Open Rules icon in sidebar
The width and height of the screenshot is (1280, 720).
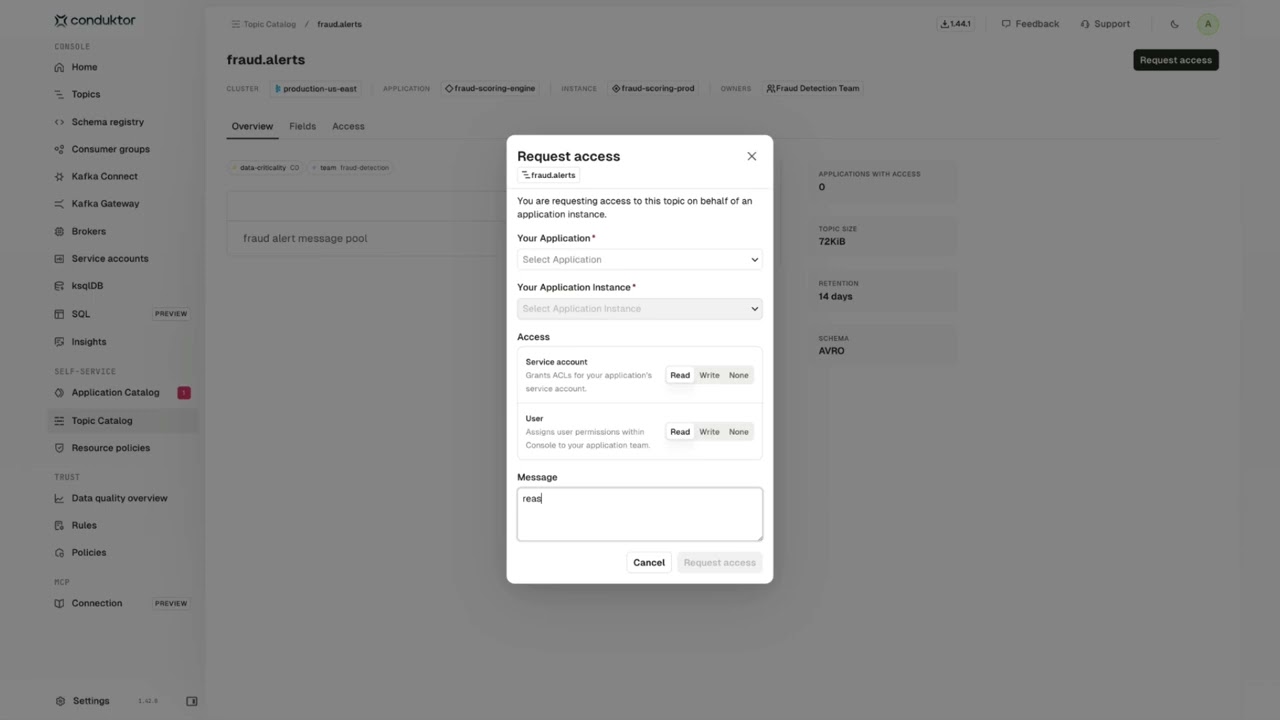pos(60,525)
